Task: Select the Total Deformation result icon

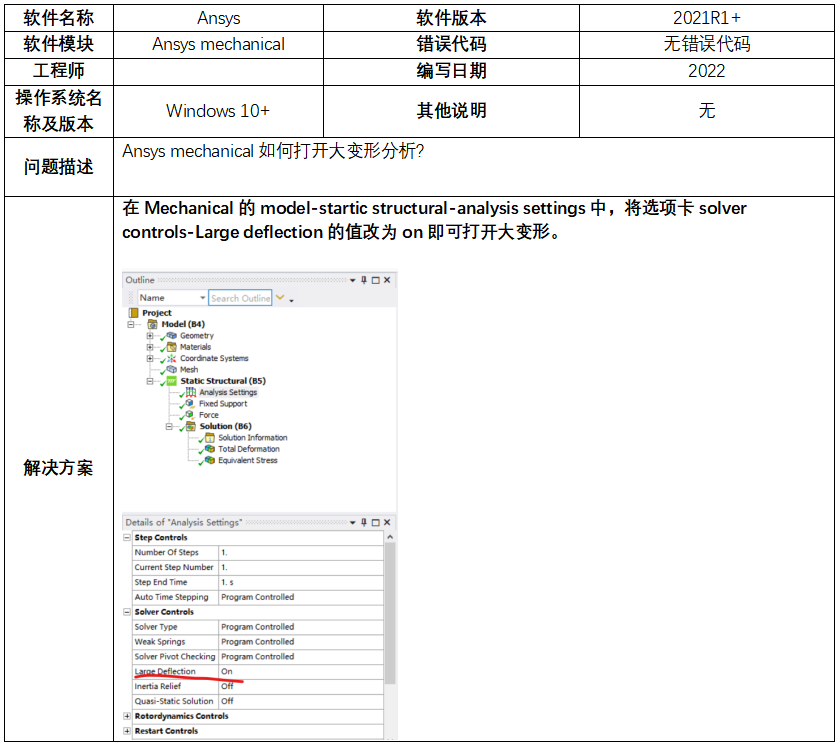Action: 209,449
